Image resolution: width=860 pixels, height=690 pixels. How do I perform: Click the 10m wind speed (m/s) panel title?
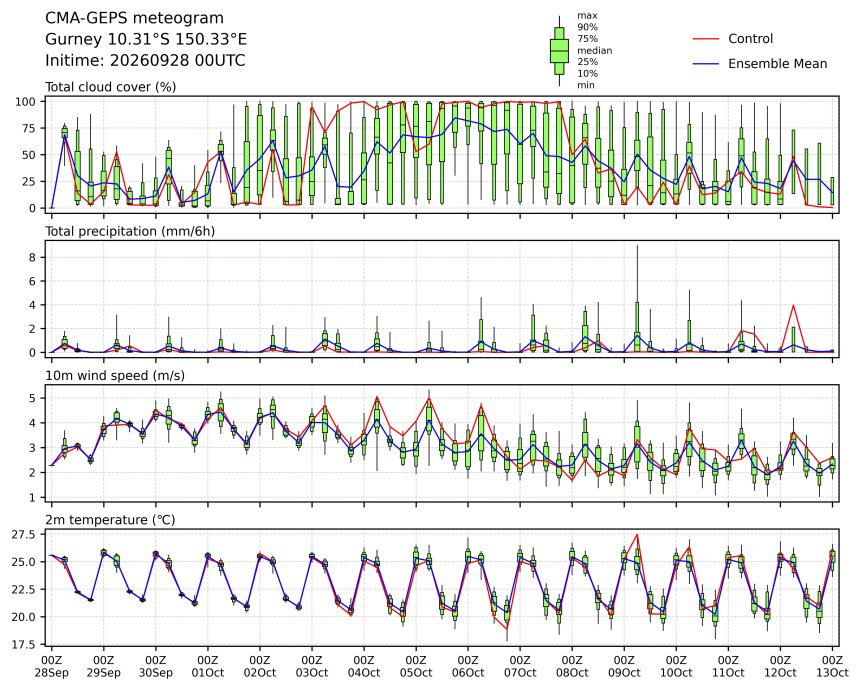pyautogui.click(x=115, y=376)
